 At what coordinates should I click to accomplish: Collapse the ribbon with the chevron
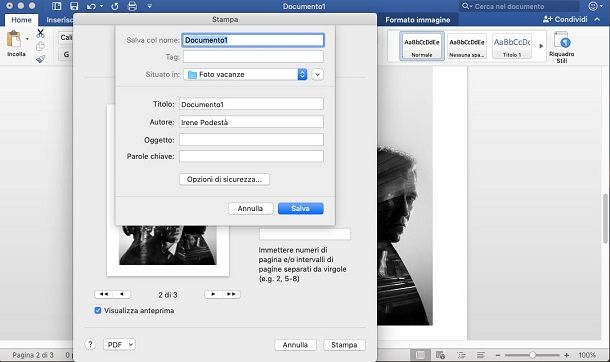(597, 19)
